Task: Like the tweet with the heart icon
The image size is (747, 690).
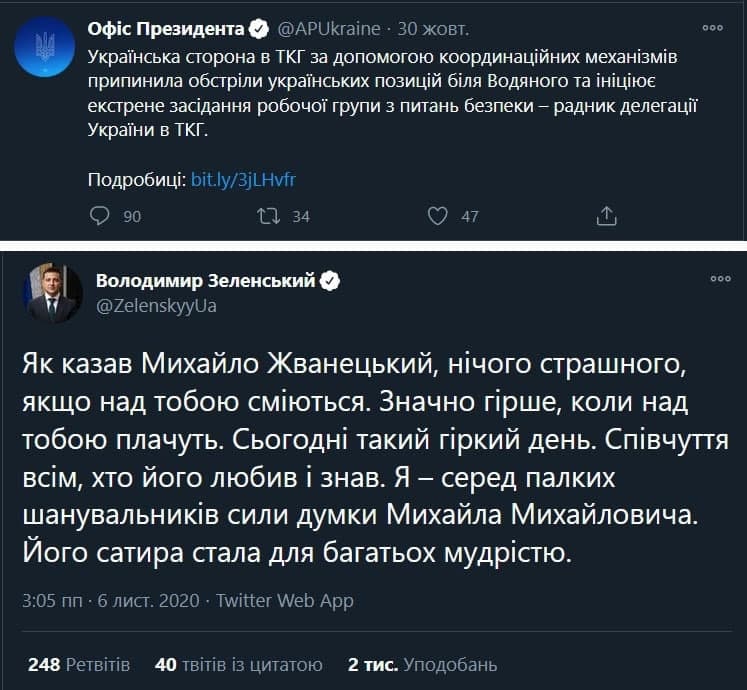Action: [437, 216]
